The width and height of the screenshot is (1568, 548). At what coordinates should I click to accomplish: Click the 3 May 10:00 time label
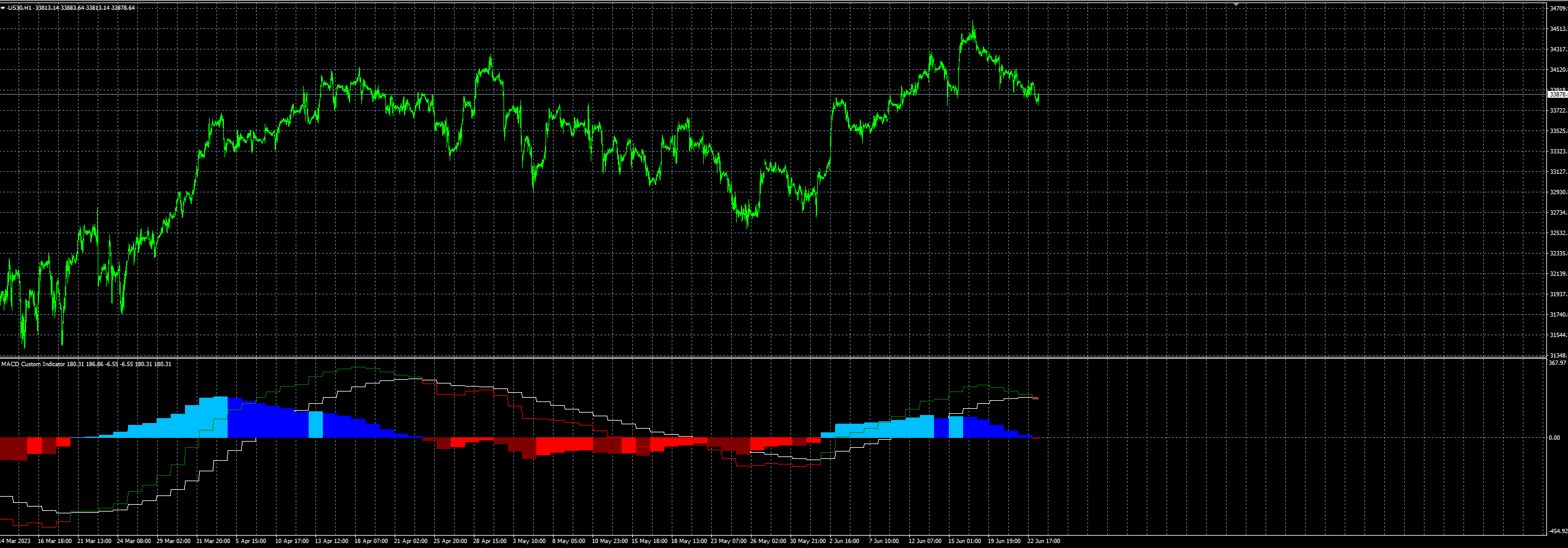[529, 541]
